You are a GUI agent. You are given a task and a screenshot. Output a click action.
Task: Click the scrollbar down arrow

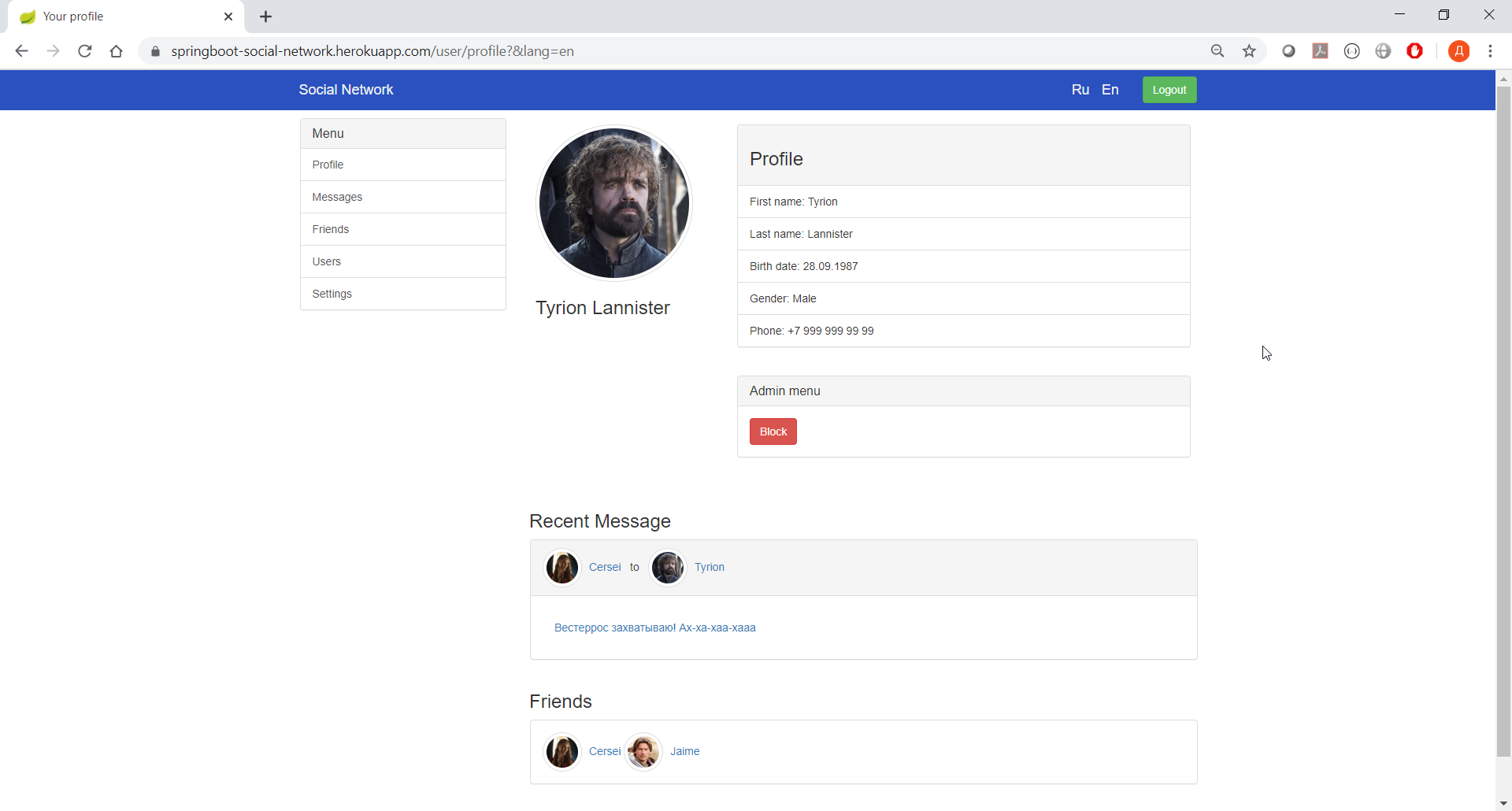pyautogui.click(x=1503, y=803)
